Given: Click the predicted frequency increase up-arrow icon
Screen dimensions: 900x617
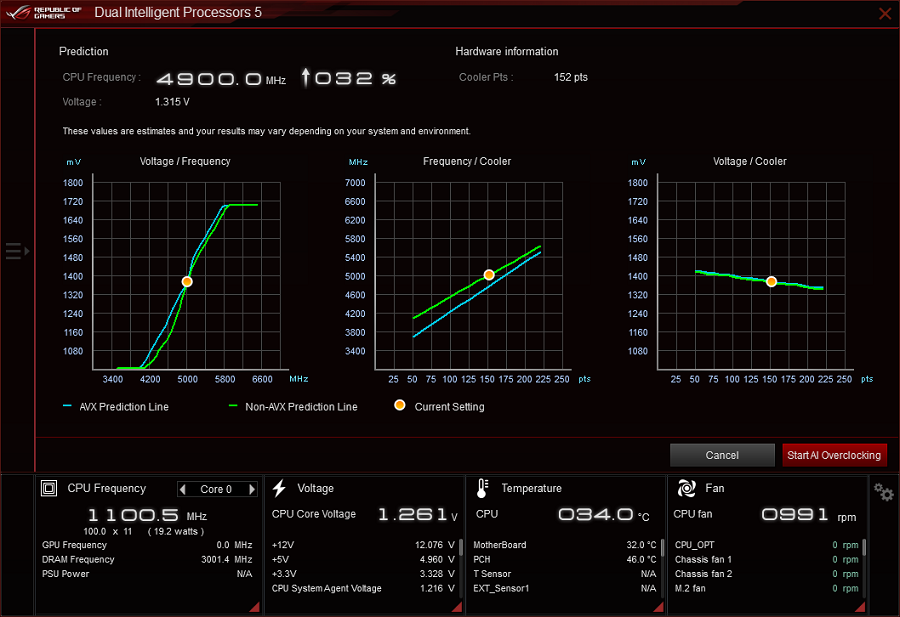Looking at the screenshot, I should click(x=306, y=77).
